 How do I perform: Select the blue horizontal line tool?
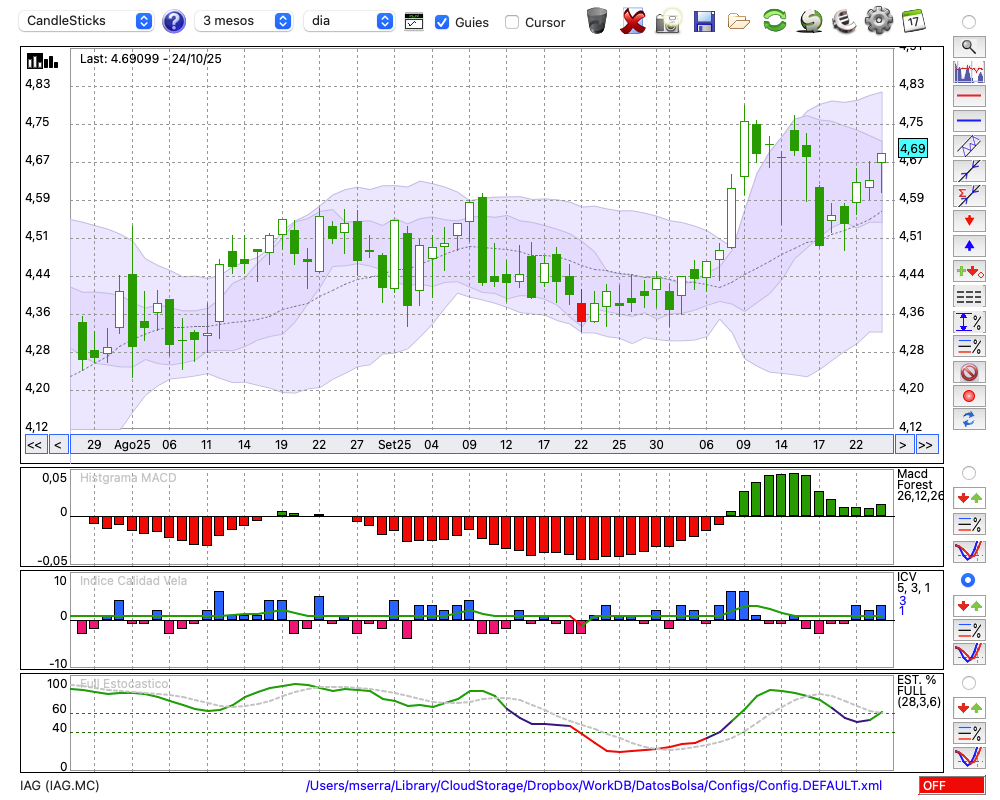pos(968,121)
